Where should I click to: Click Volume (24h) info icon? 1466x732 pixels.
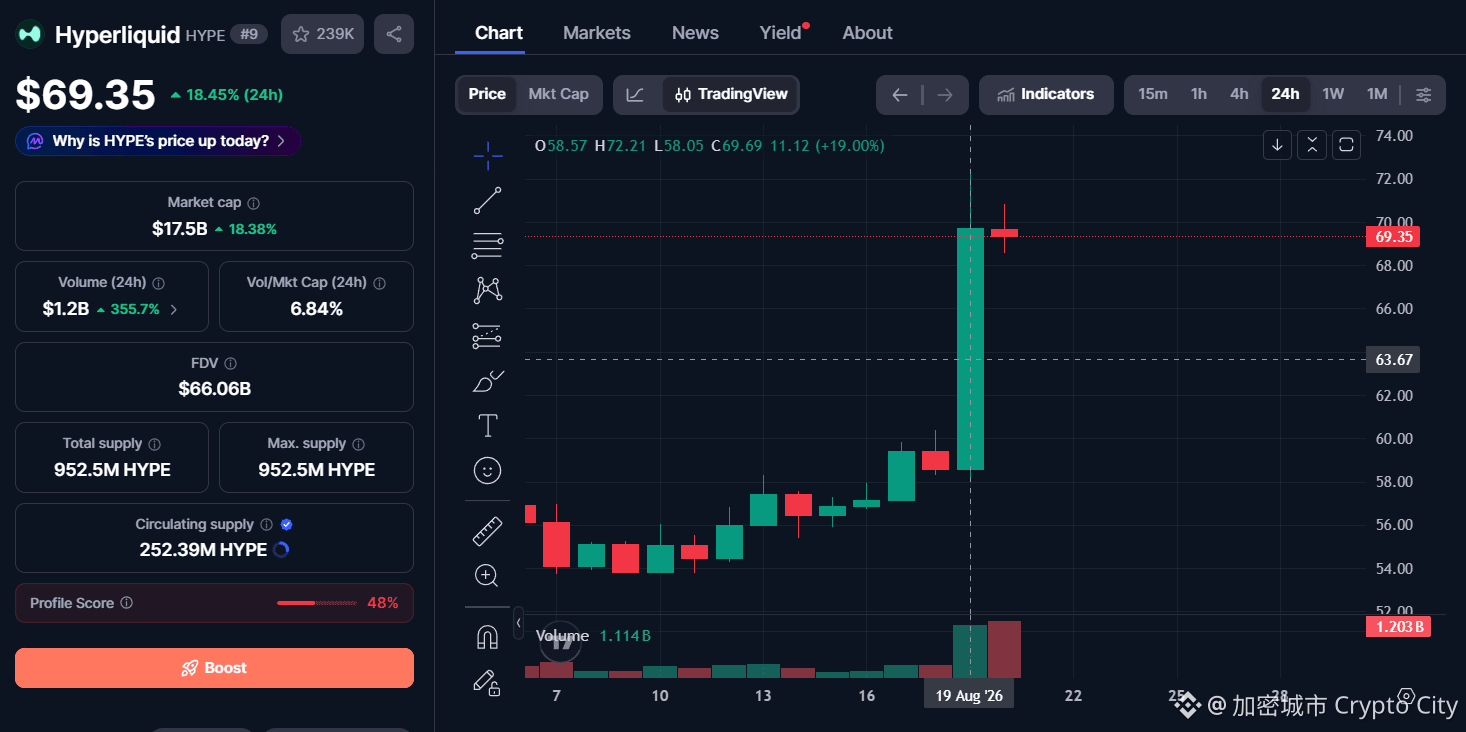159,283
